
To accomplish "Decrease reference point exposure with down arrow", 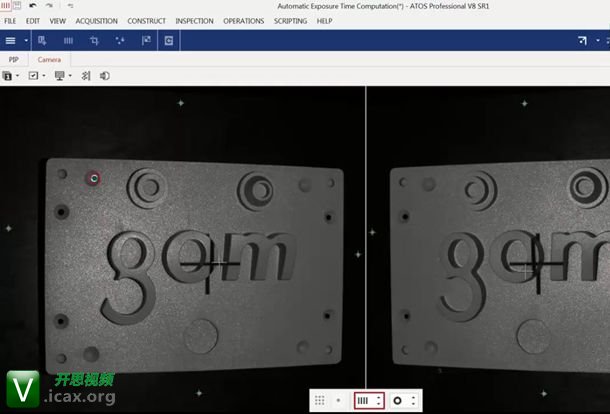I will [x=413, y=404].
